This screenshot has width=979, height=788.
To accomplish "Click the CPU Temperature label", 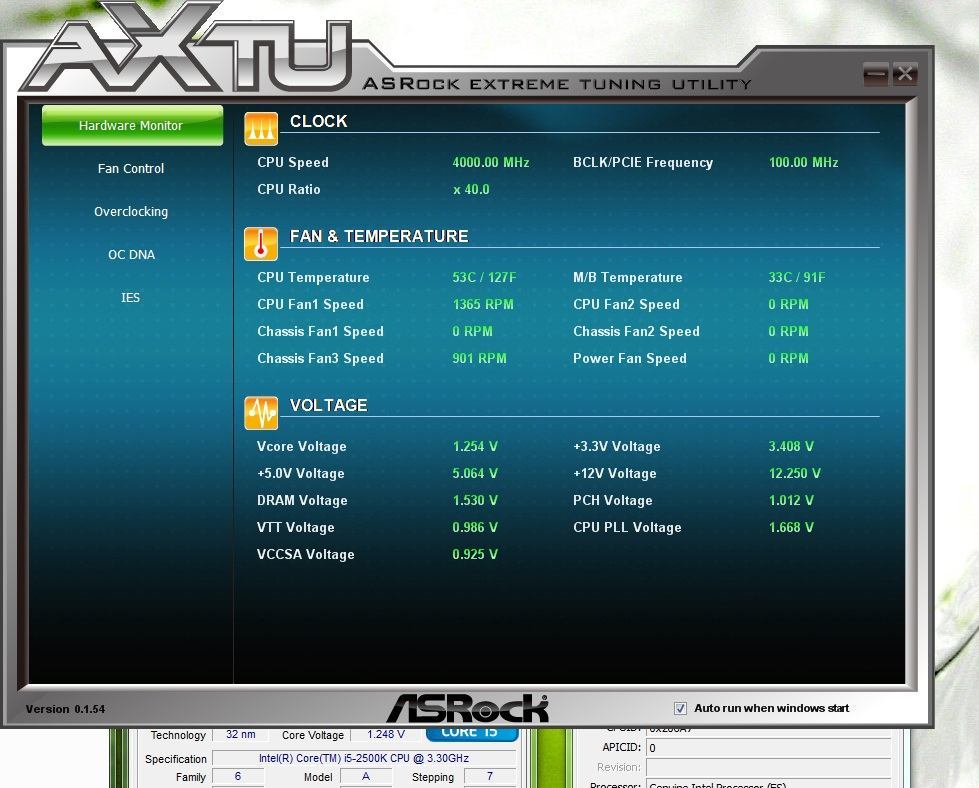I will [x=313, y=277].
